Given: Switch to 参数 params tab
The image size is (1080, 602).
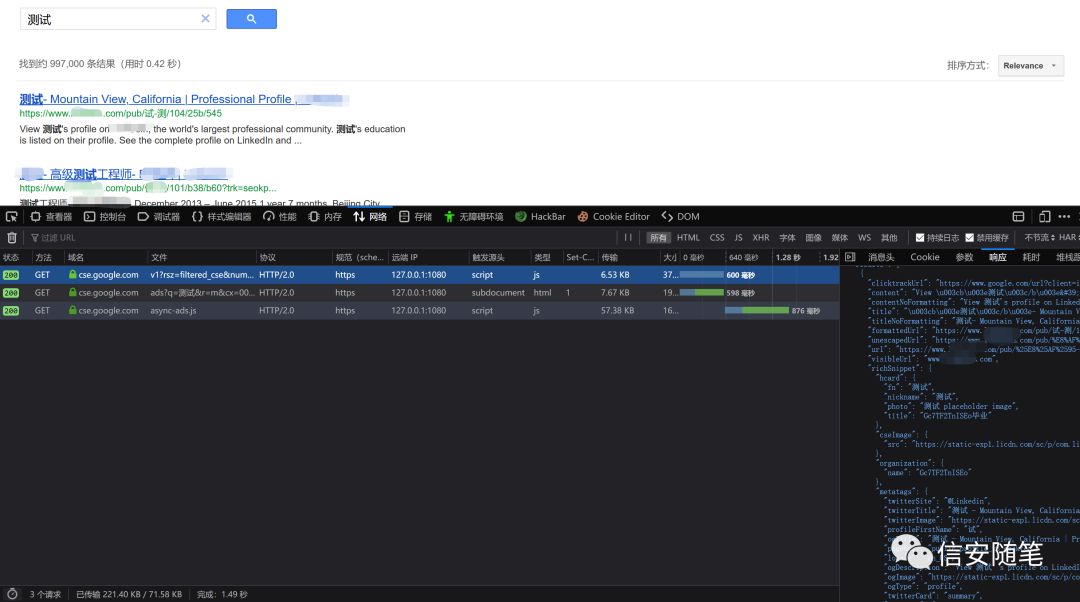Looking at the screenshot, I should (964, 258).
